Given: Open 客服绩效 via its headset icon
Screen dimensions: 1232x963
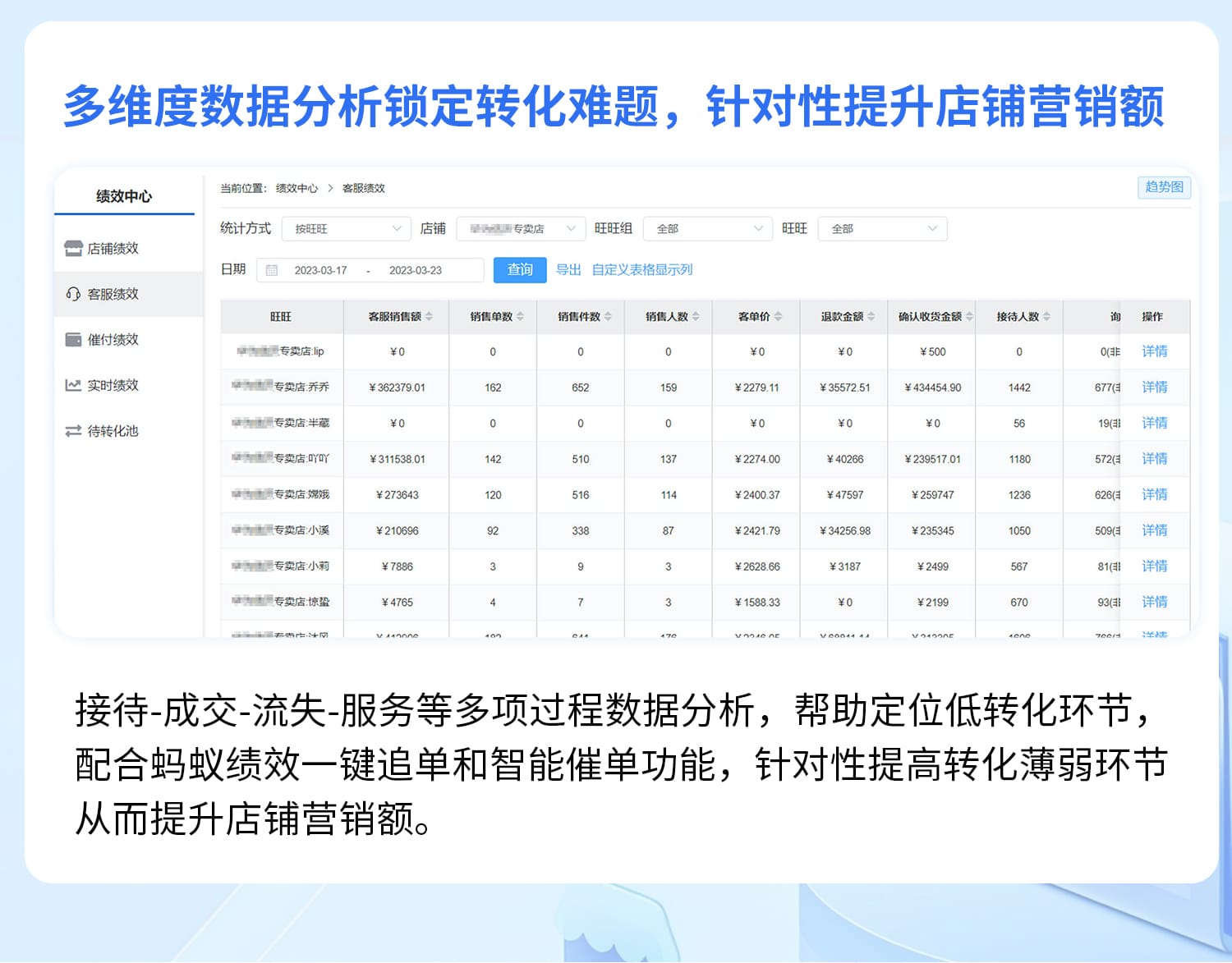Looking at the screenshot, I should pyautogui.click(x=72, y=293).
